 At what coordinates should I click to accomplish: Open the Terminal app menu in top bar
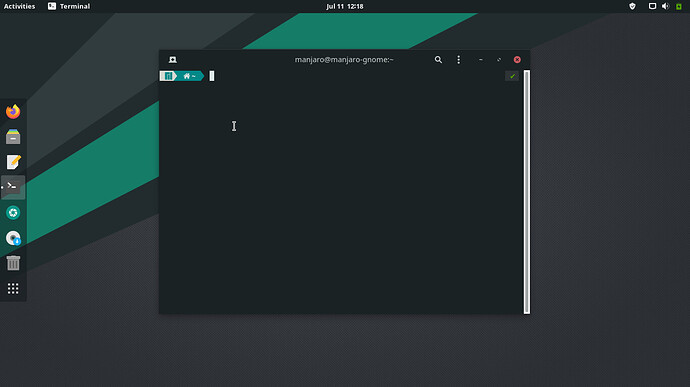click(x=69, y=6)
